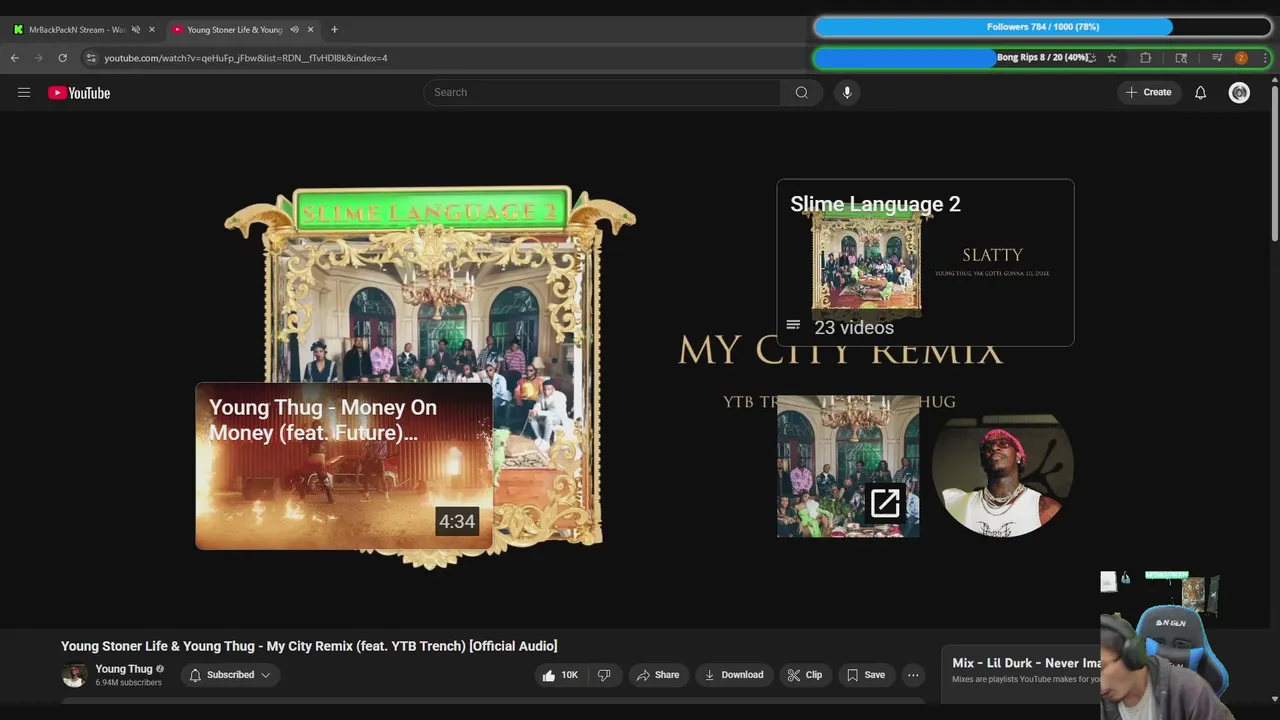Open the browser profile avatar
The height and width of the screenshot is (720, 1280).
pos(1241,58)
